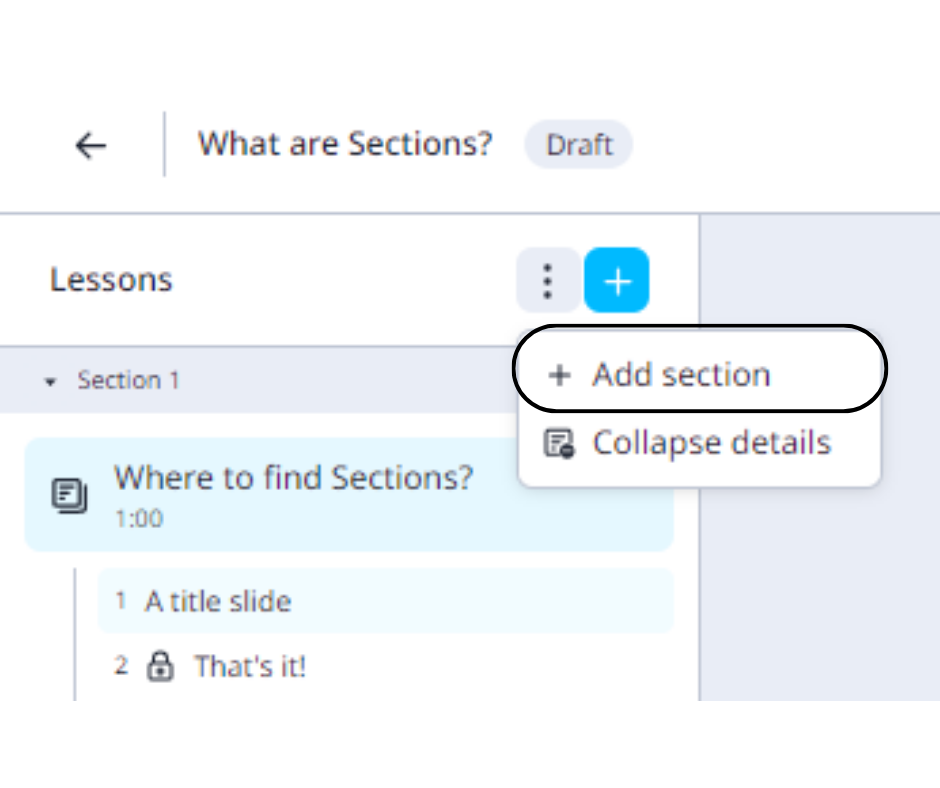
Task: Open the three-dot options menu next to Lessons
Action: point(547,281)
